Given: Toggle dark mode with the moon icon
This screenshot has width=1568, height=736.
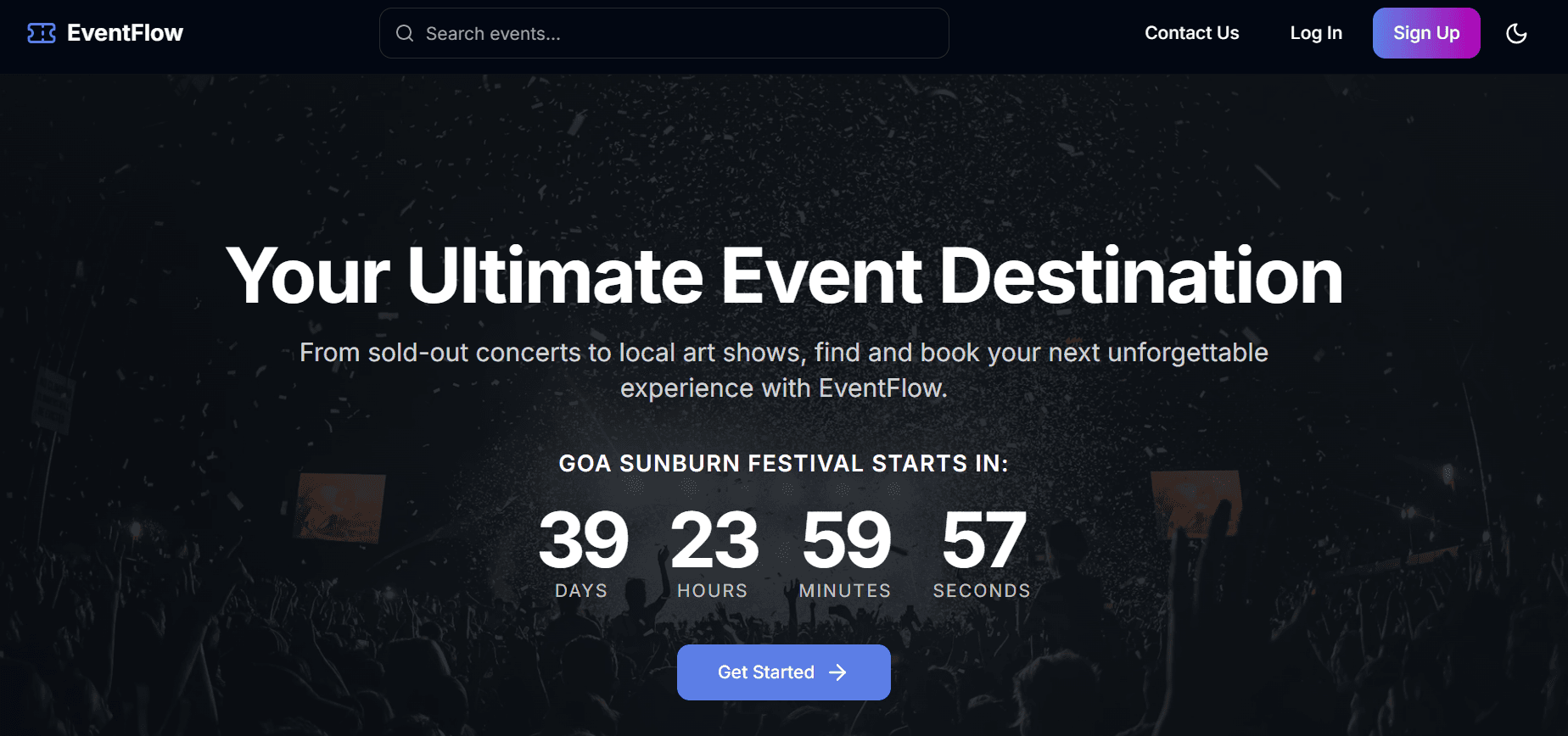Looking at the screenshot, I should pos(1516,33).
